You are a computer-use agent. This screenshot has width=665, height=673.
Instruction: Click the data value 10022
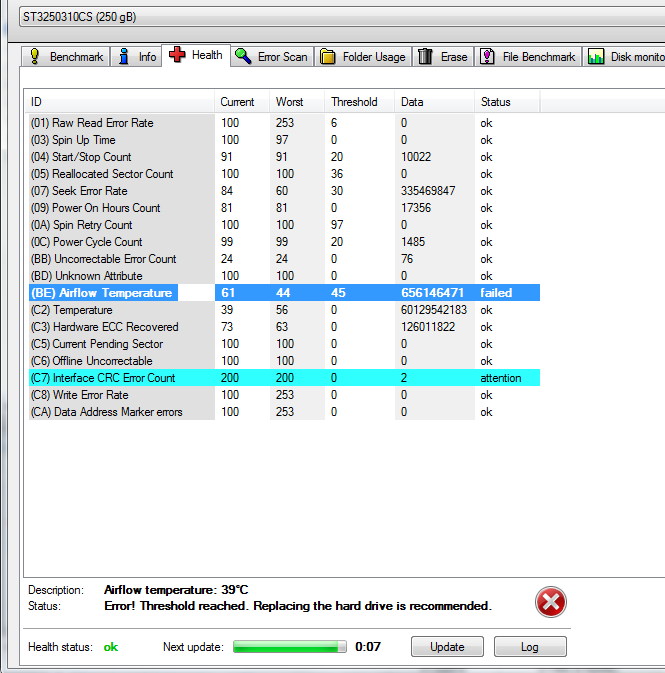(x=416, y=157)
